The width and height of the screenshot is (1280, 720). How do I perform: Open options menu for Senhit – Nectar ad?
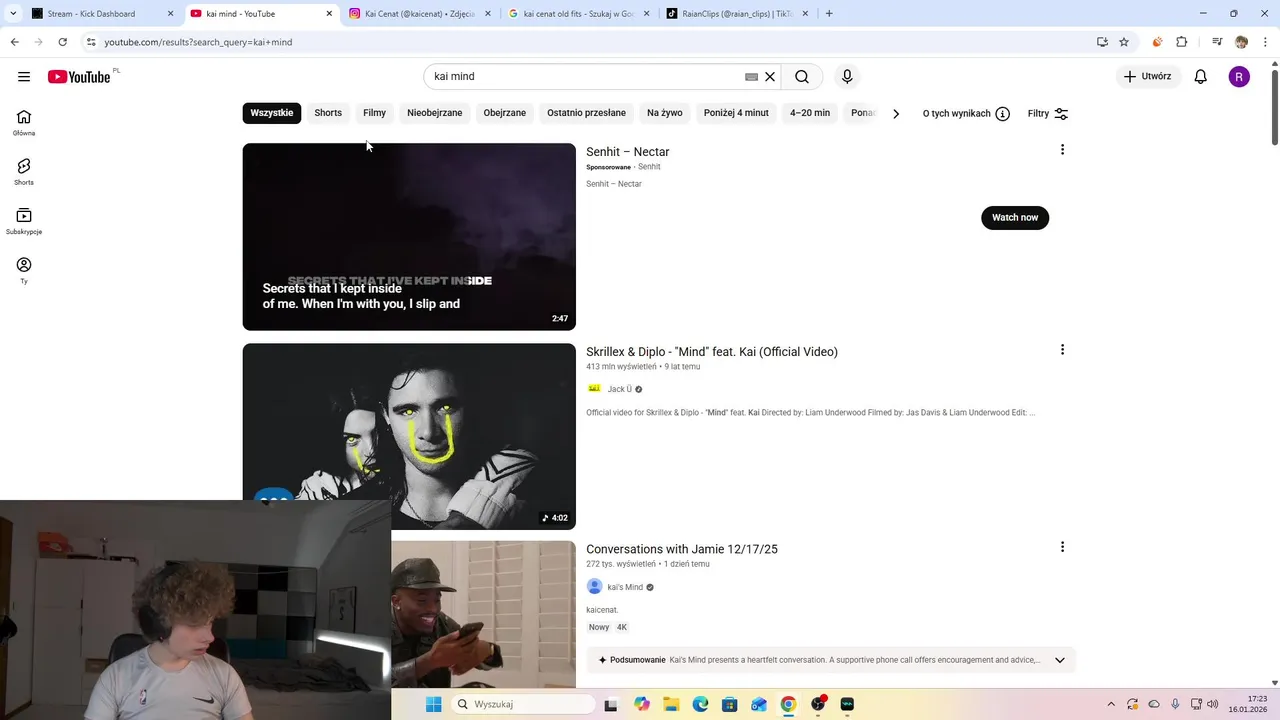(x=1062, y=150)
